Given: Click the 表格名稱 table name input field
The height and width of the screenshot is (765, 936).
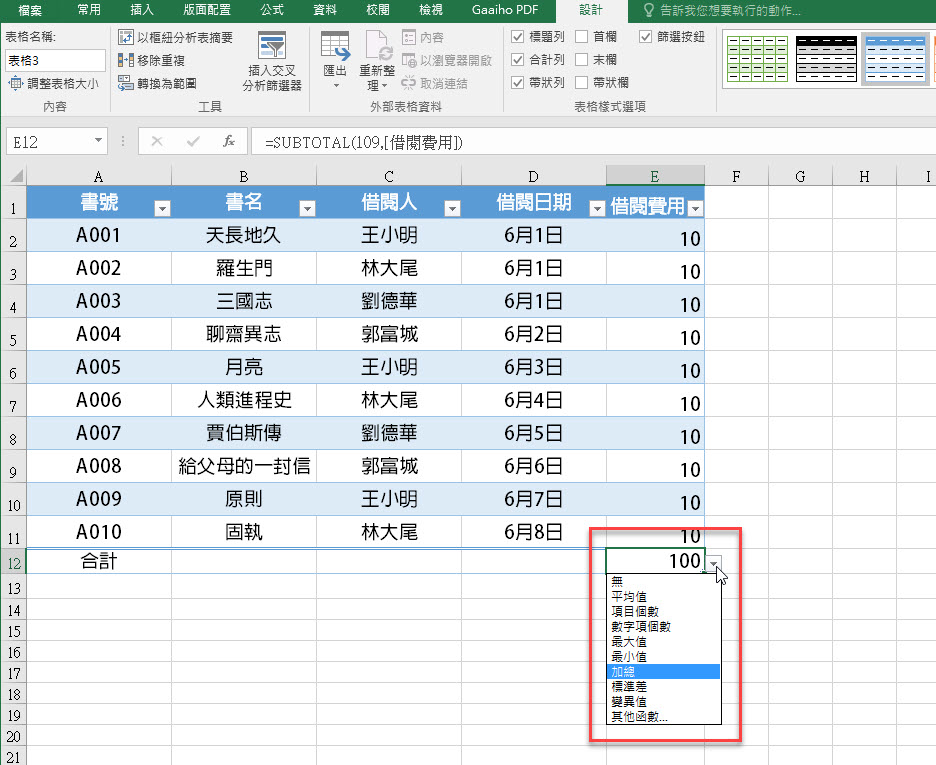Looking at the screenshot, I should pyautogui.click(x=54, y=60).
